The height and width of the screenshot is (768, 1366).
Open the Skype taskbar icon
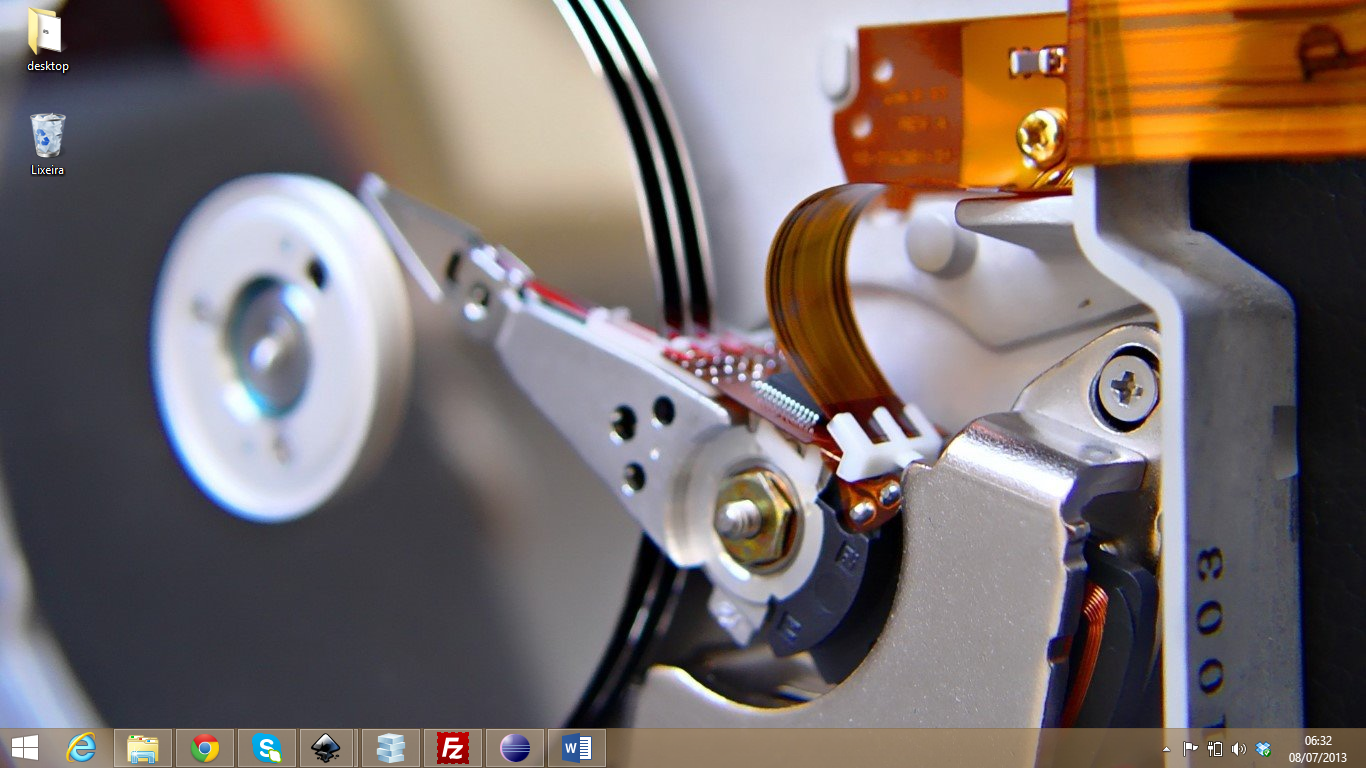pos(267,748)
